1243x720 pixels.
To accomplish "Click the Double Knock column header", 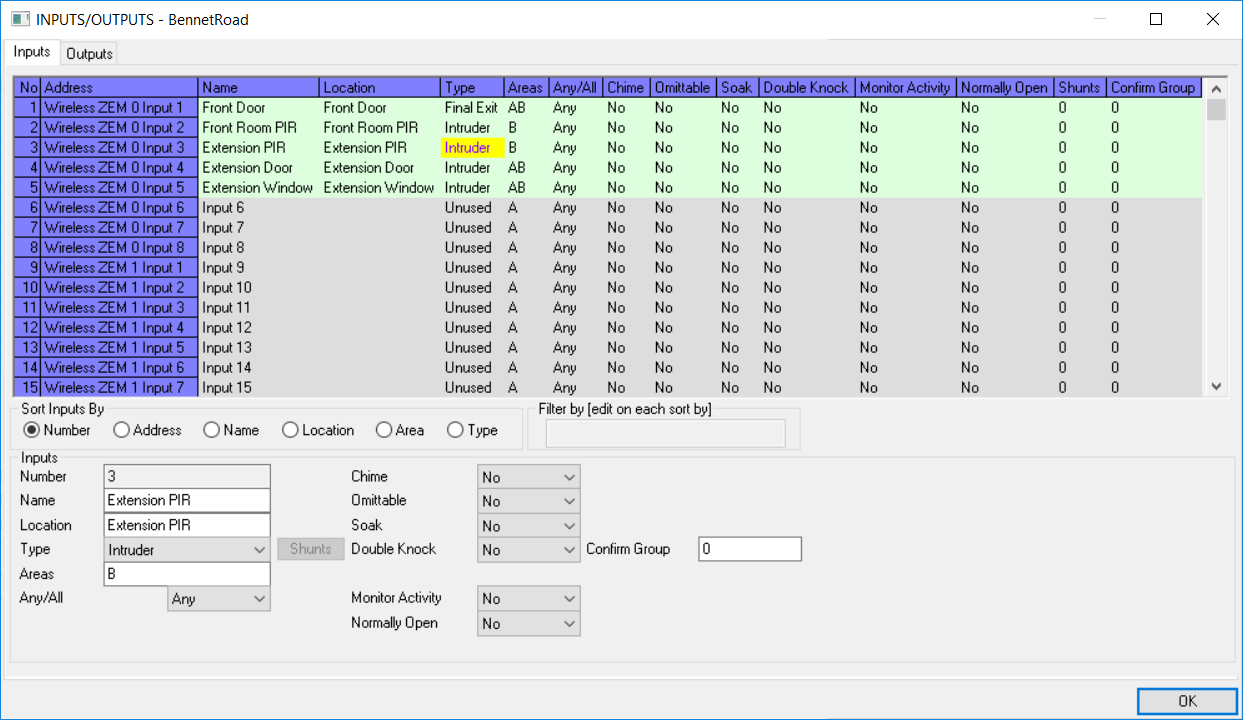I will tap(805, 88).
